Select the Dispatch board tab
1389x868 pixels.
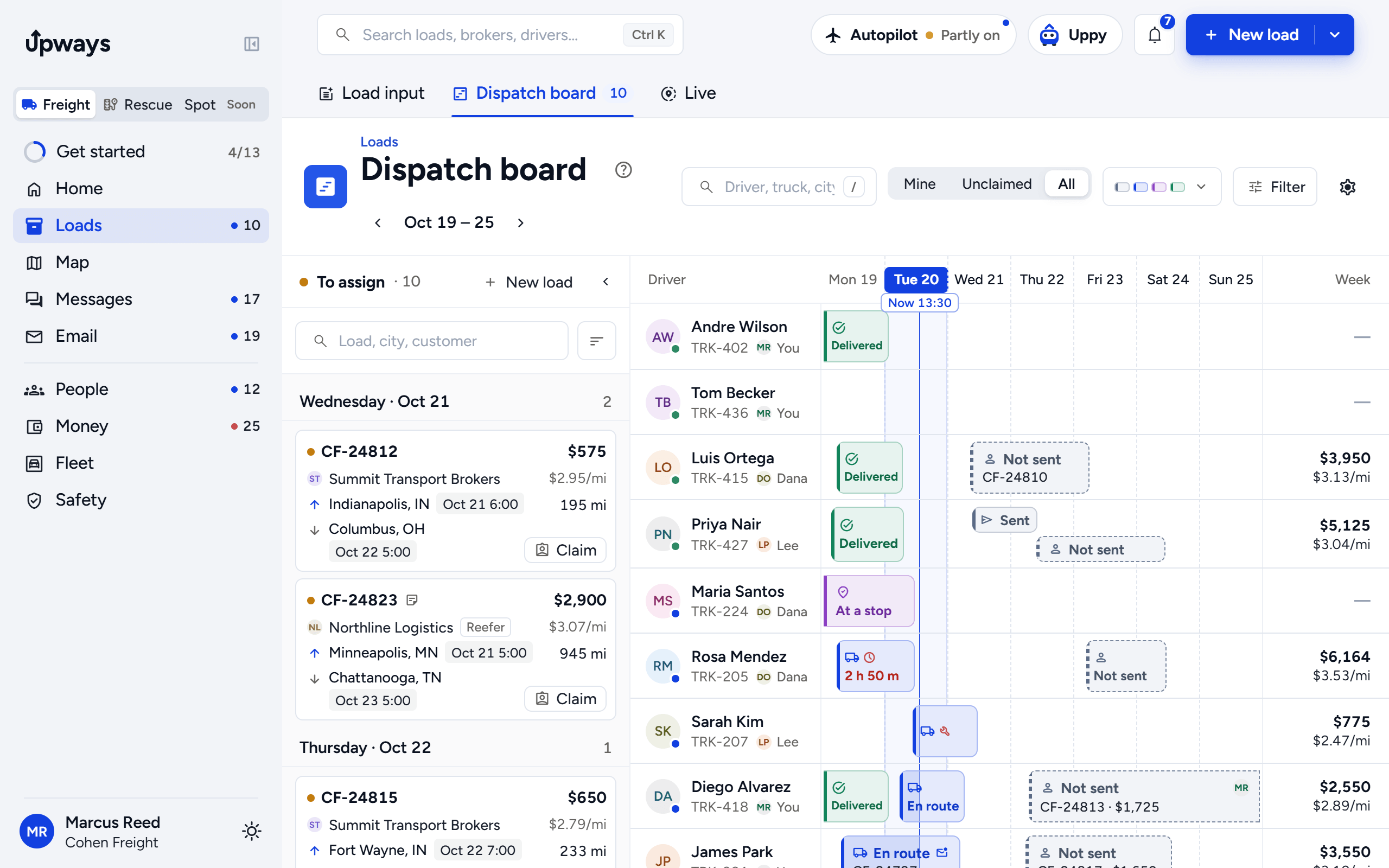point(542,93)
